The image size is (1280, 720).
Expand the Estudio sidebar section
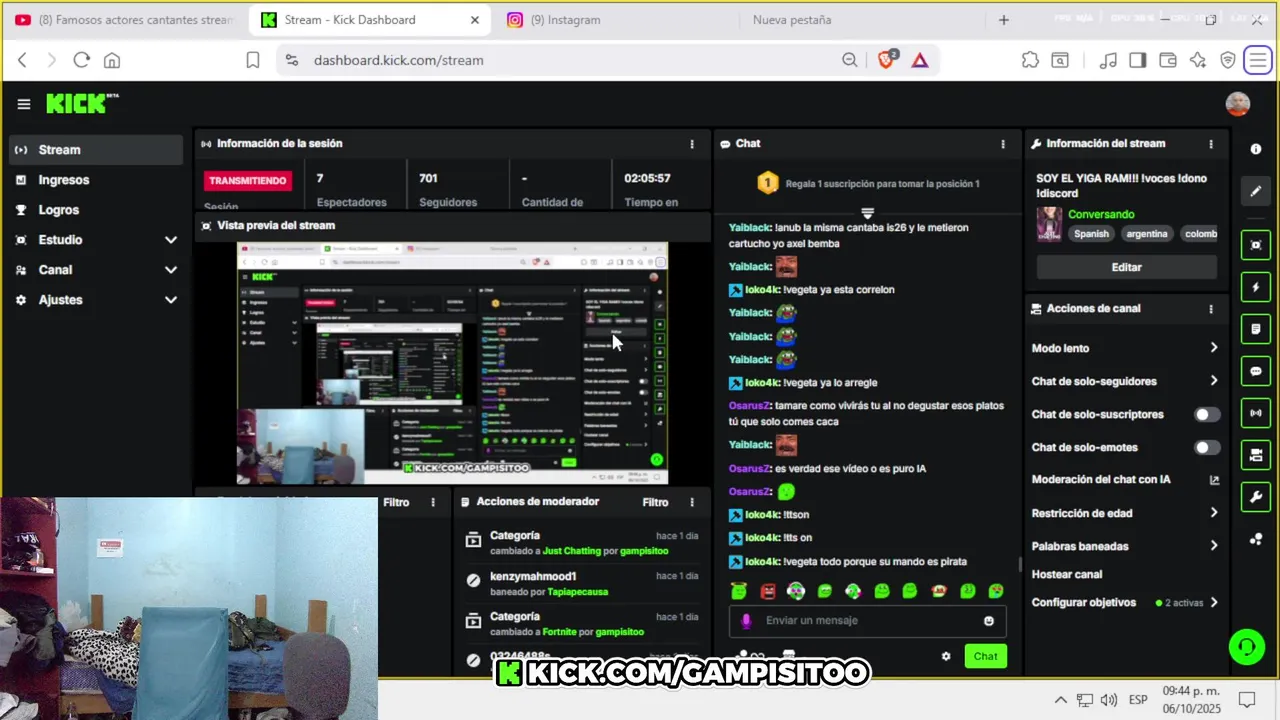[x=171, y=240]
